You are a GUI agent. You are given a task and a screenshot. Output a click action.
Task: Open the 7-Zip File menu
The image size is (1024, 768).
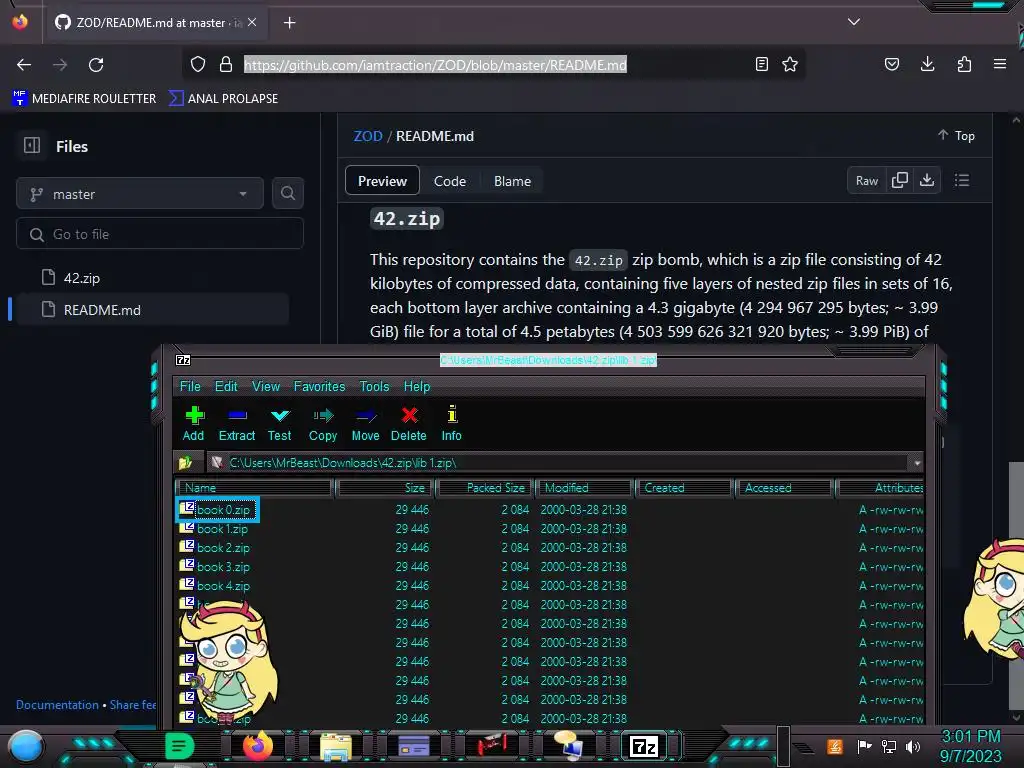[190, 386]
